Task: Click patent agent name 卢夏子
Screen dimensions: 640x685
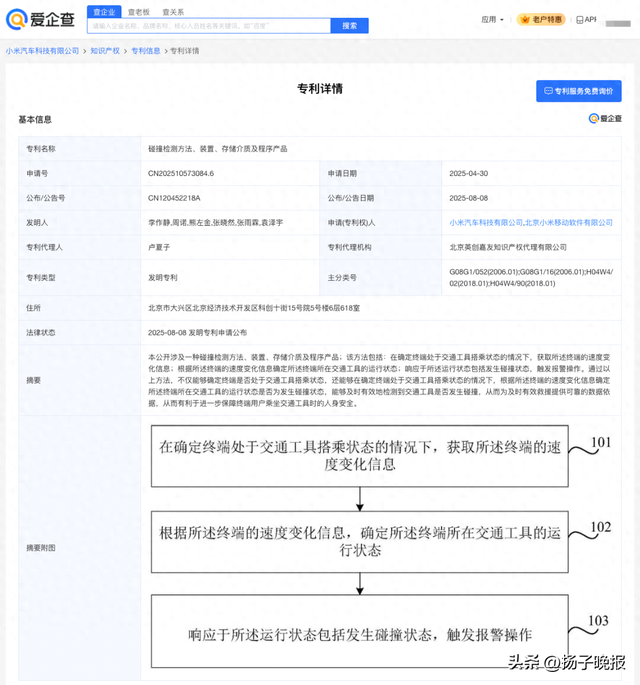Action: (x=159, y=247)
